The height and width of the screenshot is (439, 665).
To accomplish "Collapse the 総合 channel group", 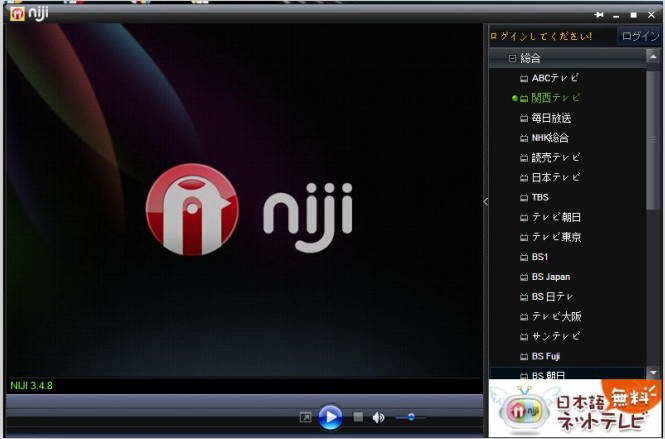I will (512, 59).
